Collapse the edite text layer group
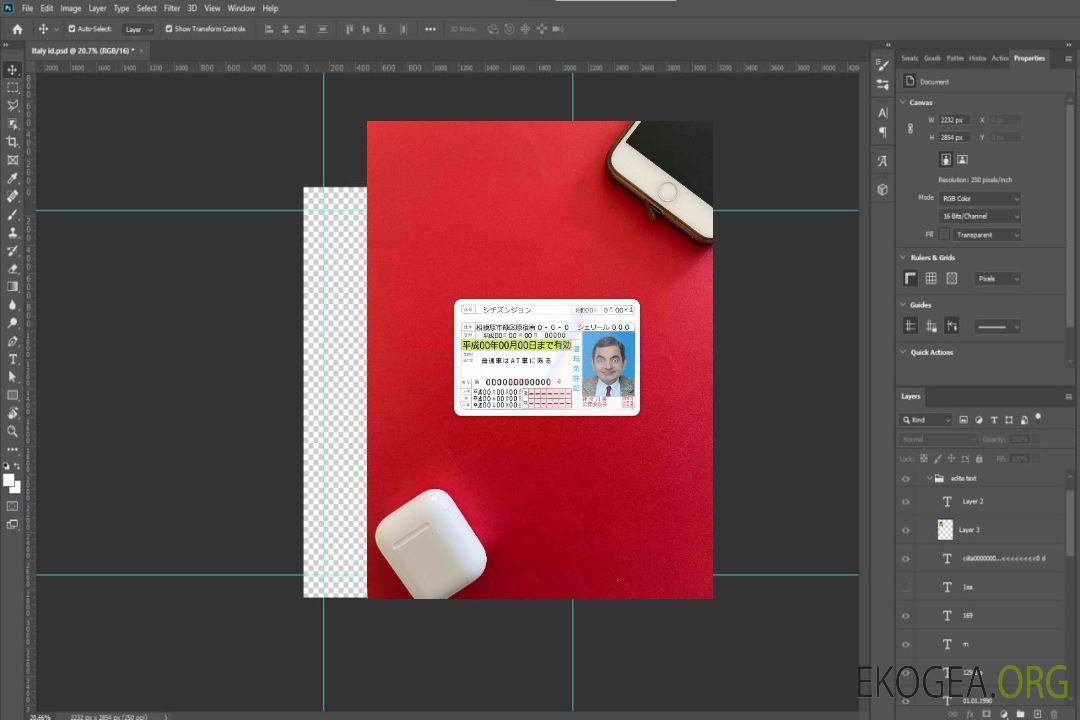 click(928, 479)
